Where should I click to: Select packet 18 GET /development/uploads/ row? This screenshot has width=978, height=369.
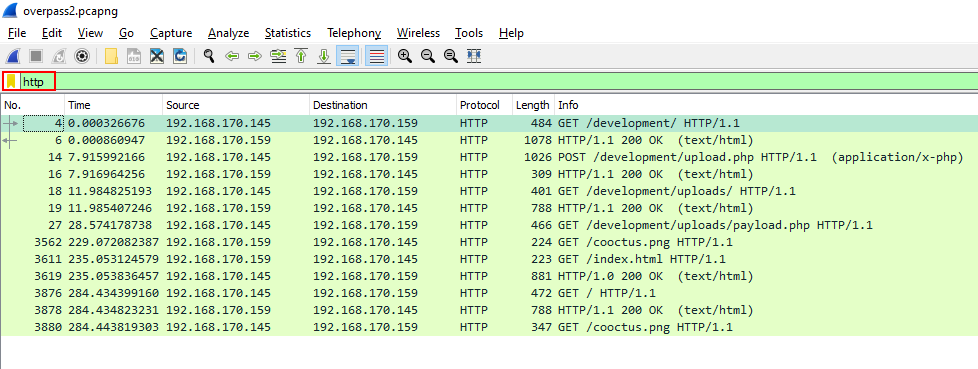489,191
